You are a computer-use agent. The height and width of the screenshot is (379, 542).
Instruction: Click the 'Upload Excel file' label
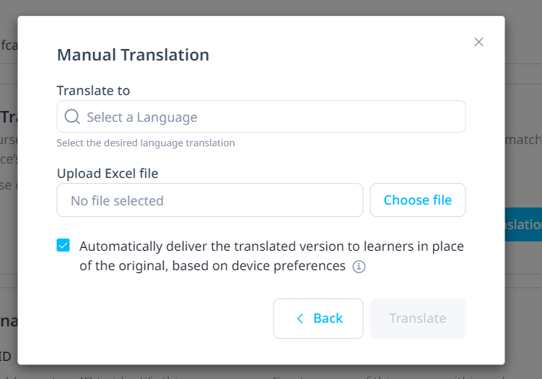(108, 173)
